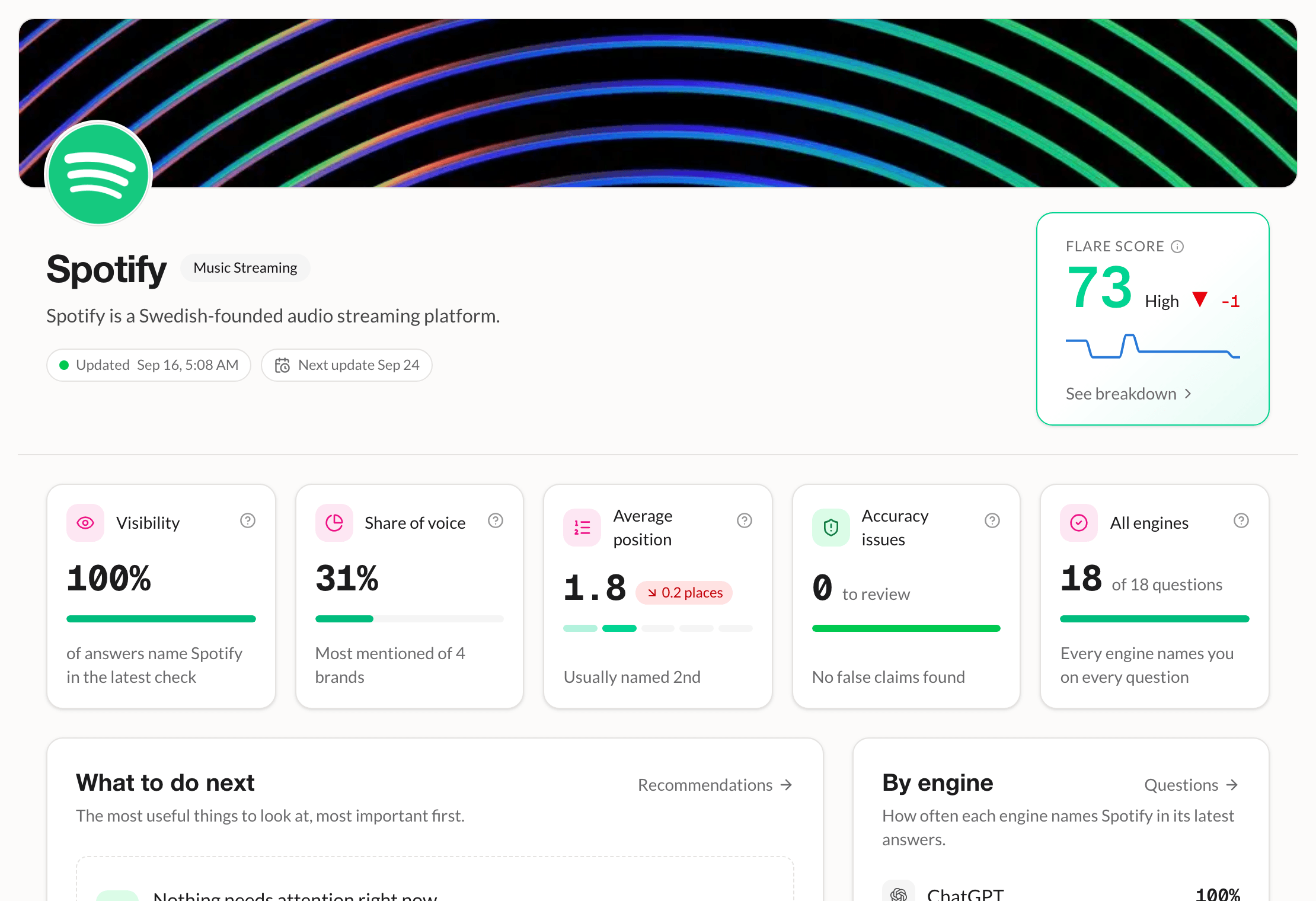Open the See breakdown link

pos(1129,394)
